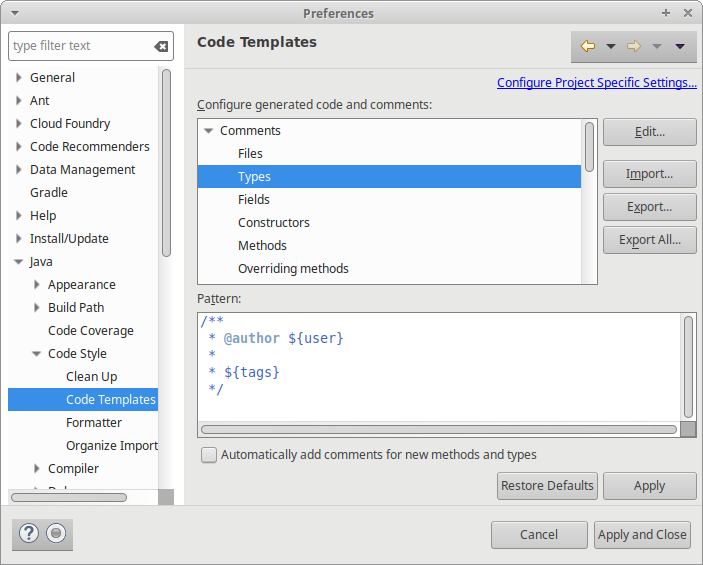Open the preferences view menu arrow
Image resolution: width=703 pixels, height=565 pixels.
point(680,46)
